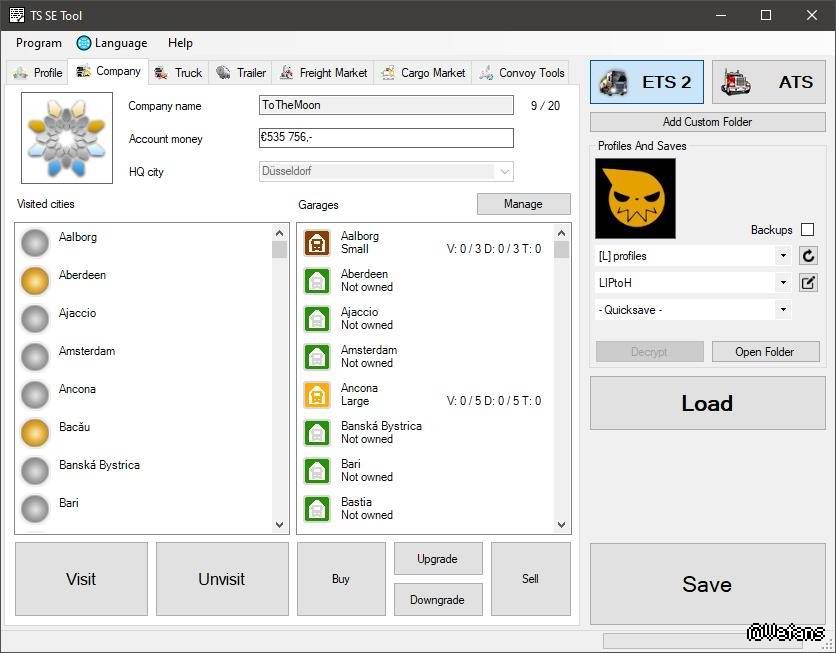Image resolution: width=836 pixels, height=653 pixels.
Task: Open the Language menu
Action: coord(112,43)
